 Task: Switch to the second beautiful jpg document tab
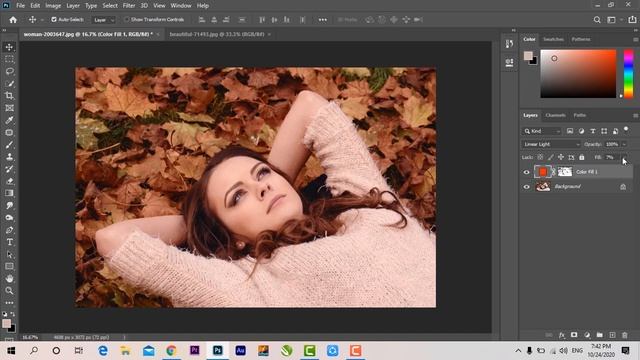218,34
